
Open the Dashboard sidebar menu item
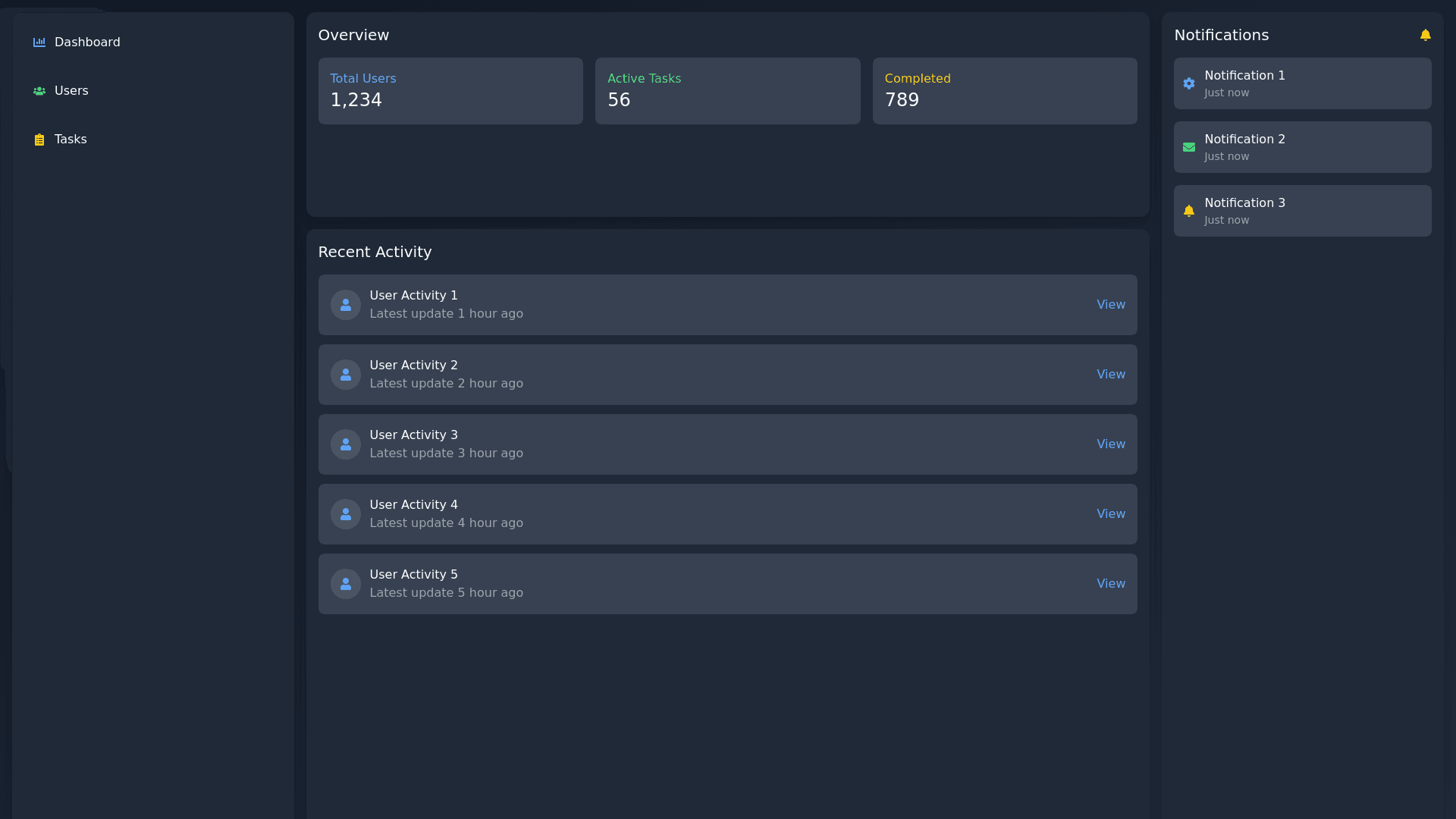pos(87,42)
